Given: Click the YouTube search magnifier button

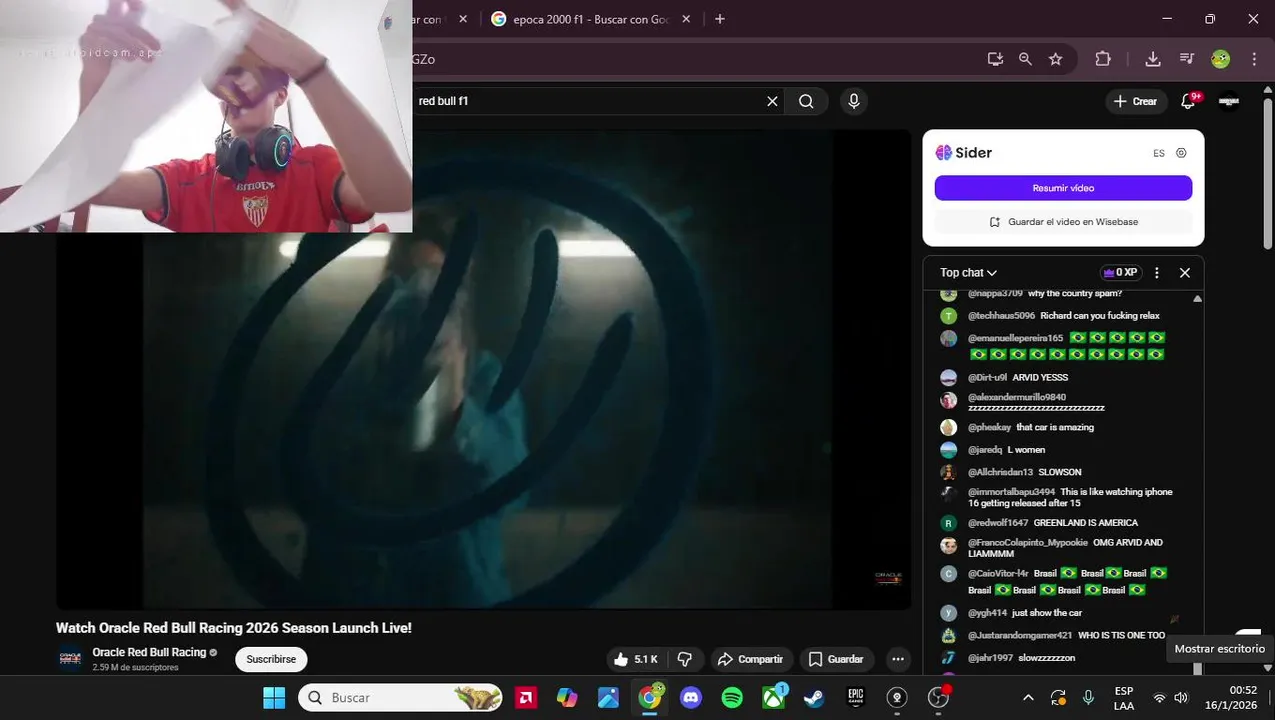Looking at the screenshot, I should (x=806, y=101).
